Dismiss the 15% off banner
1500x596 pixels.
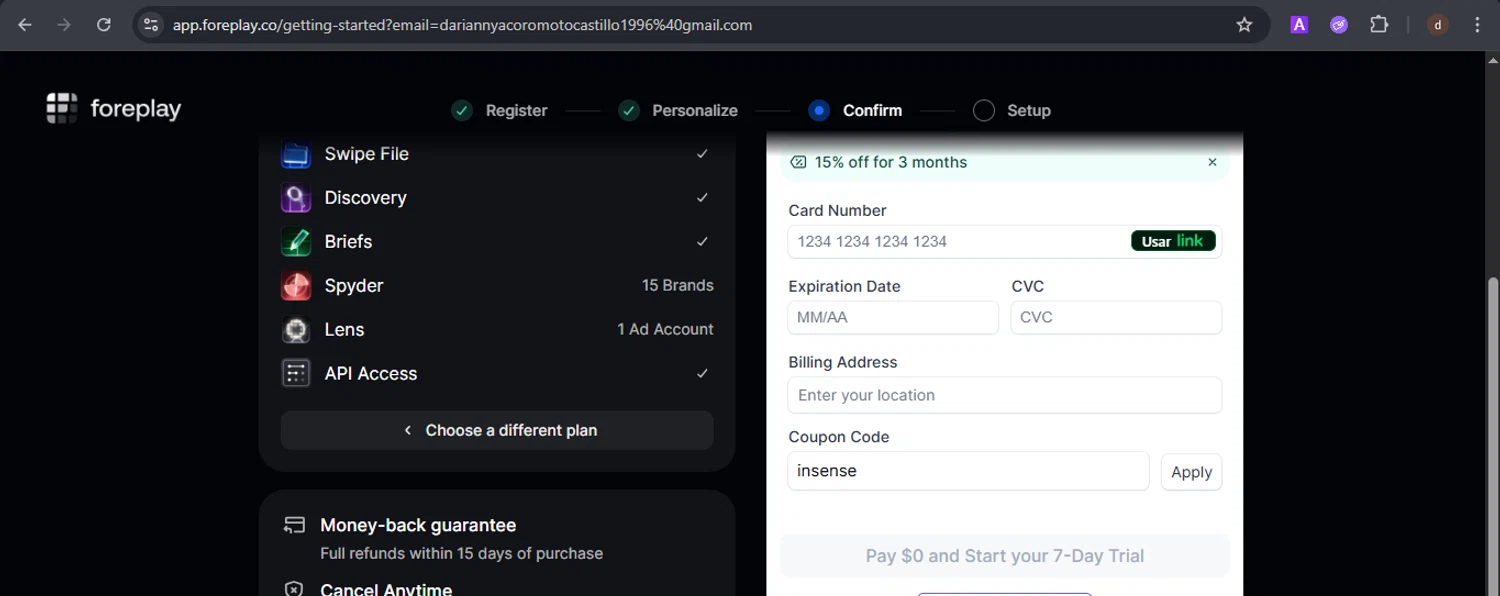(1212, 162)
